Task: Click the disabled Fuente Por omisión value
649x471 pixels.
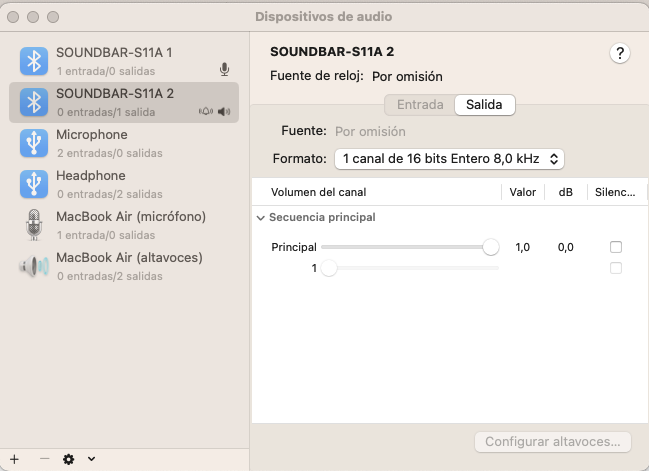Action: tap(370, 132)
